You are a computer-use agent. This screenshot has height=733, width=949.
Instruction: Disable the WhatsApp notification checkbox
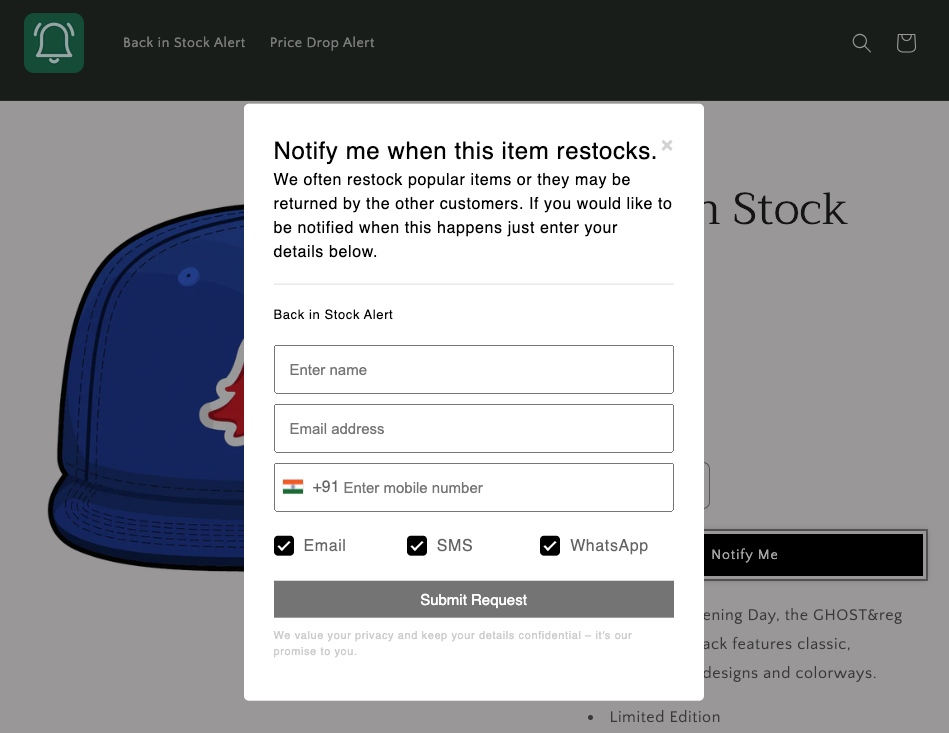[550, 546]
